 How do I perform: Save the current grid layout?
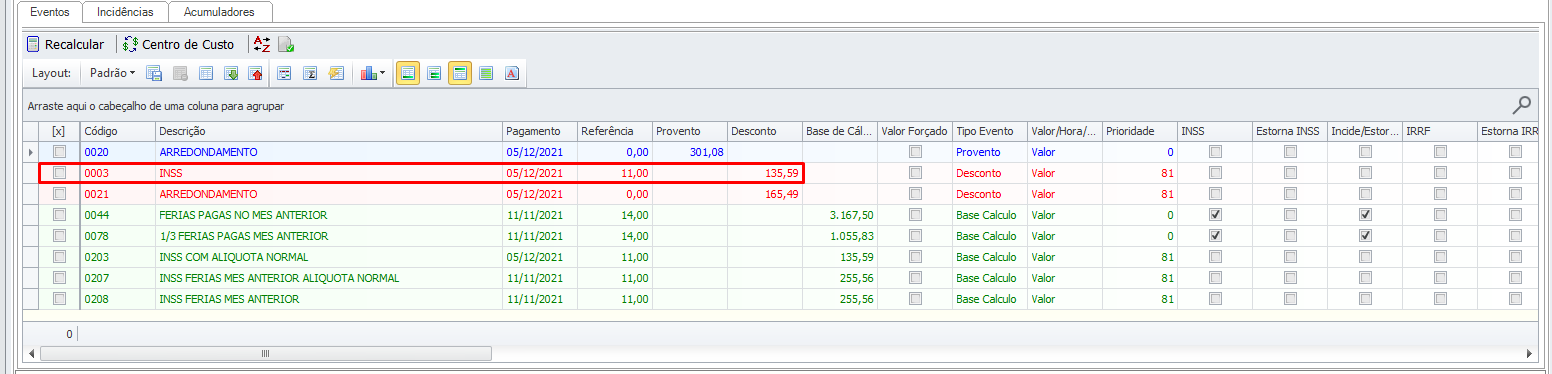pos(154,73)
